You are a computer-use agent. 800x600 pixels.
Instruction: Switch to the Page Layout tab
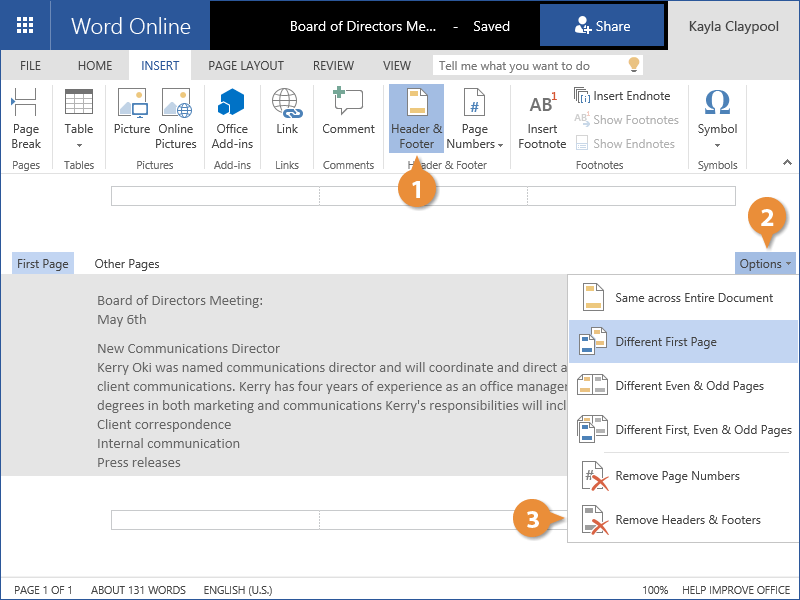click(x=244, y=66)
